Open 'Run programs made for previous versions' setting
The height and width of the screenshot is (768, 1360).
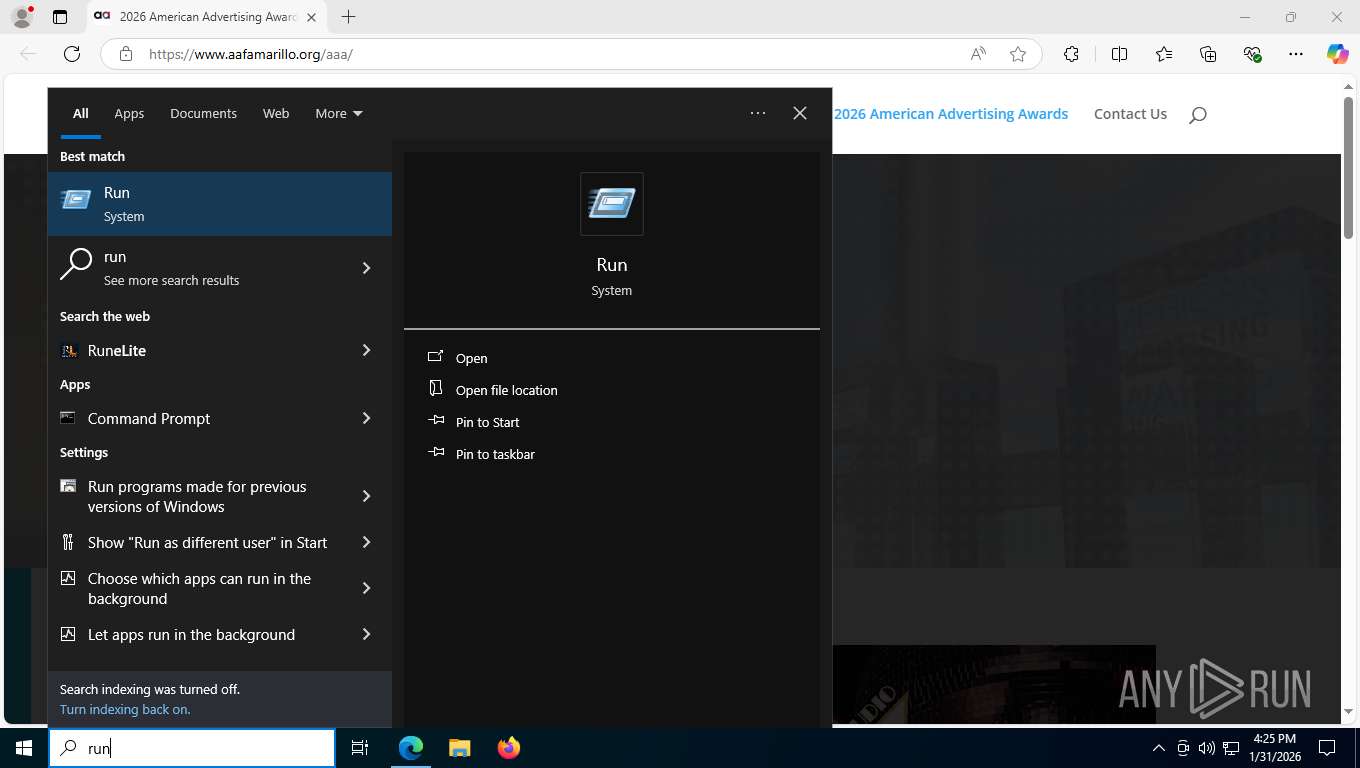(x=196, y=496)
